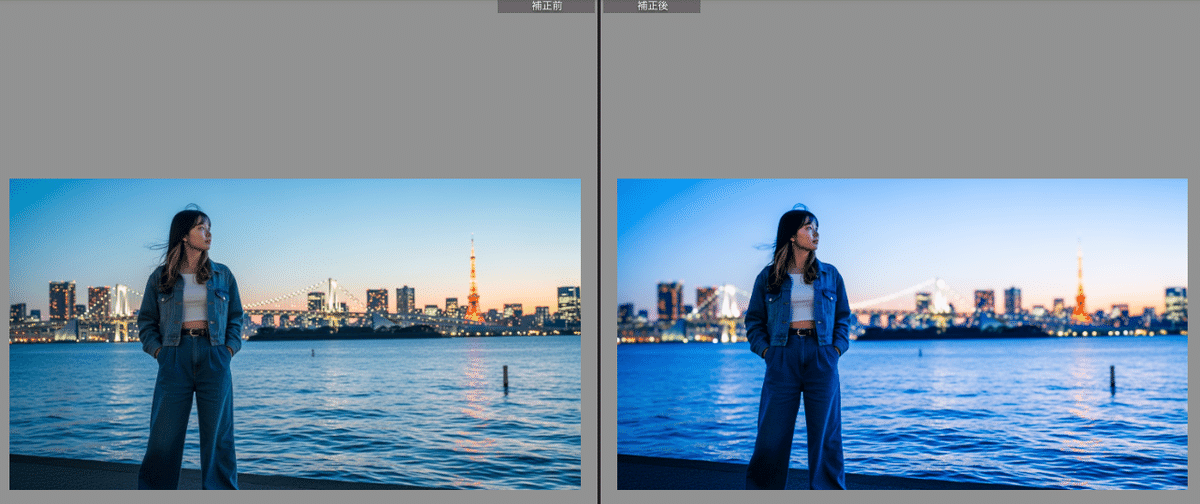Click the orange Tokyo Tower in the before photo
Screen dimensions: 1200x504
472,285
